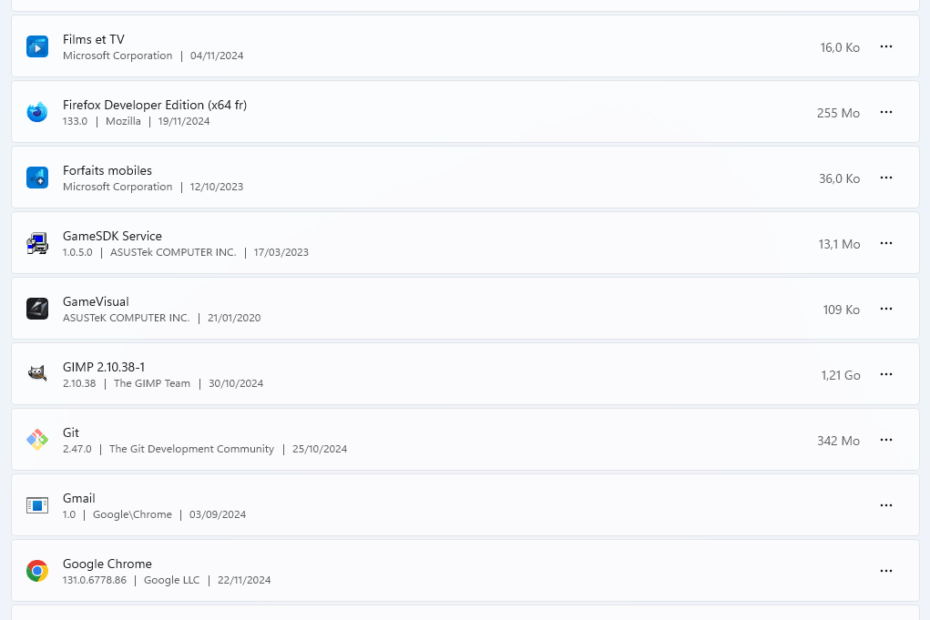Show options menu for GameSDK Service
The height and width of the screenshot is (620, 930).
[886, 243]
